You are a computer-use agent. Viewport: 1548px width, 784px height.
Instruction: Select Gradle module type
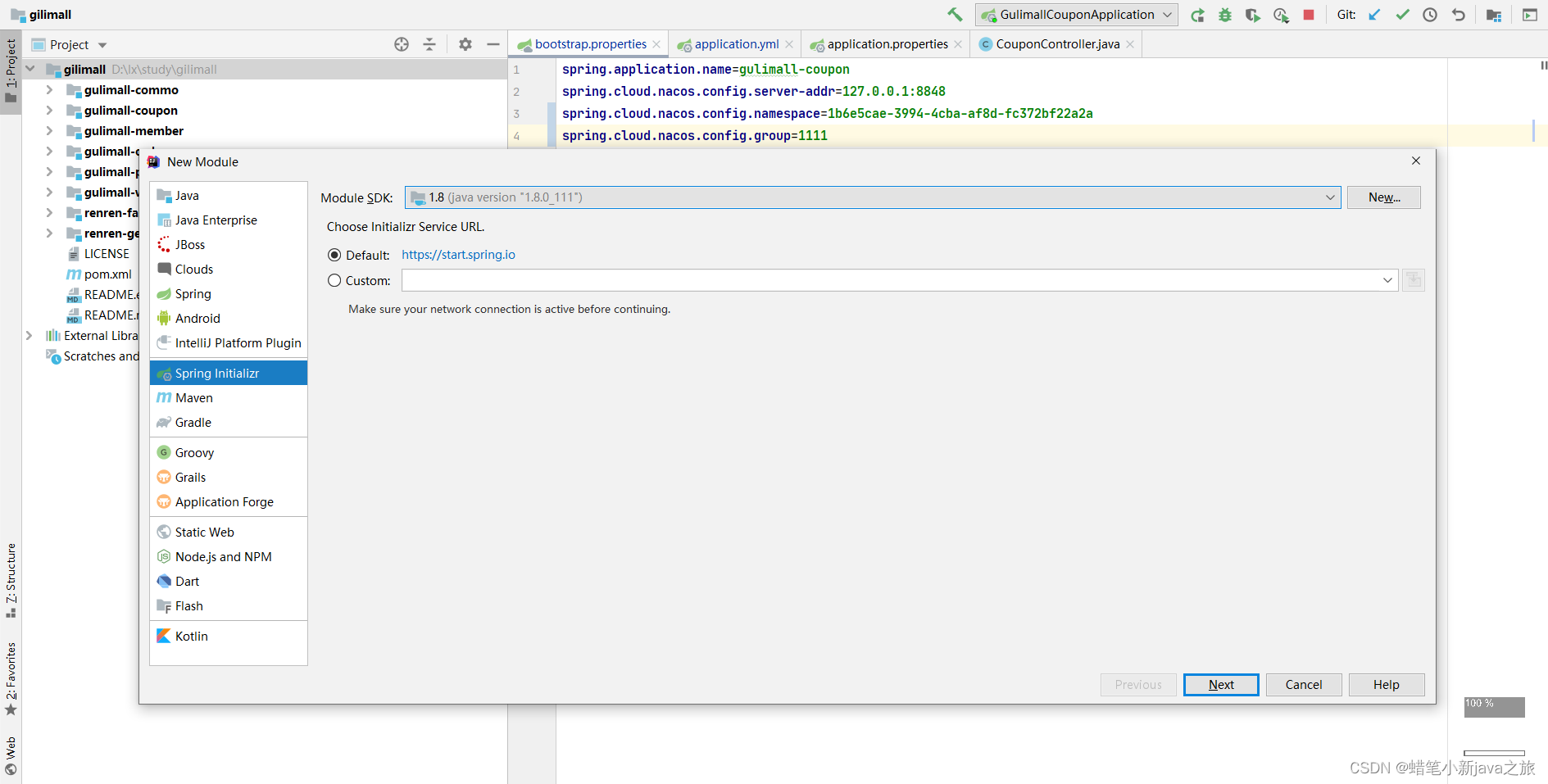point(229,423)
